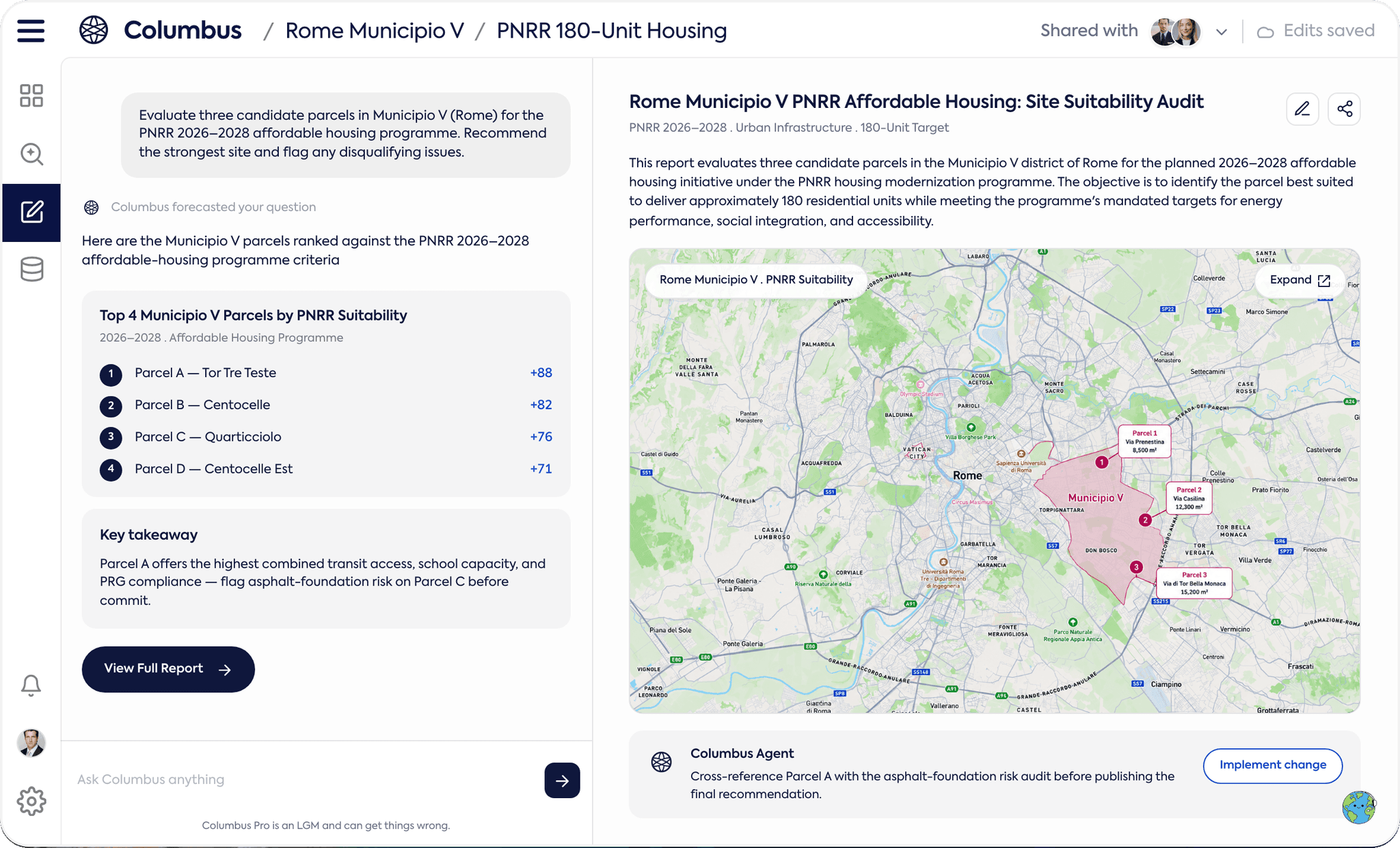Select Parcel A — Tor Tre Teste row
1400x848 pixels.
[326, 373]
